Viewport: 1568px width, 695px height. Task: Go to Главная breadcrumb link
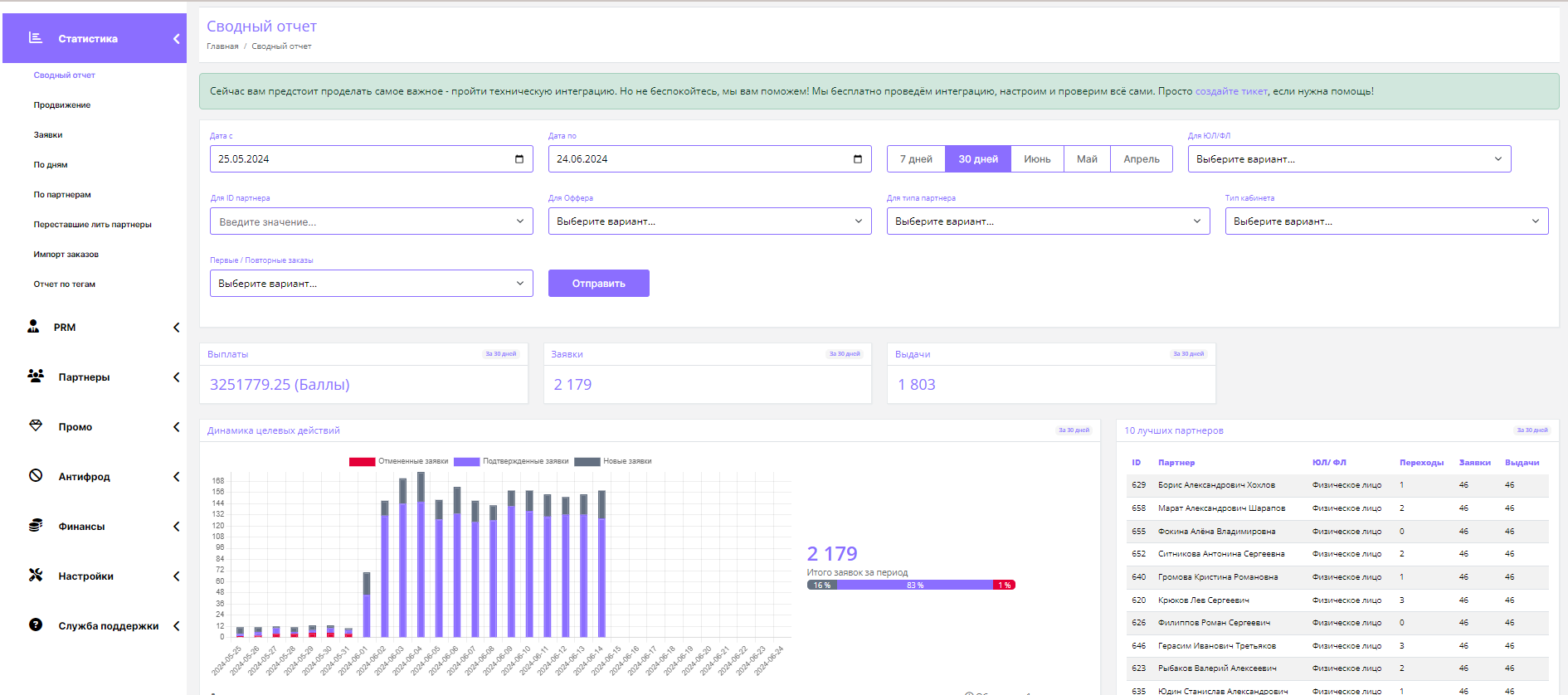click(222, 46)
